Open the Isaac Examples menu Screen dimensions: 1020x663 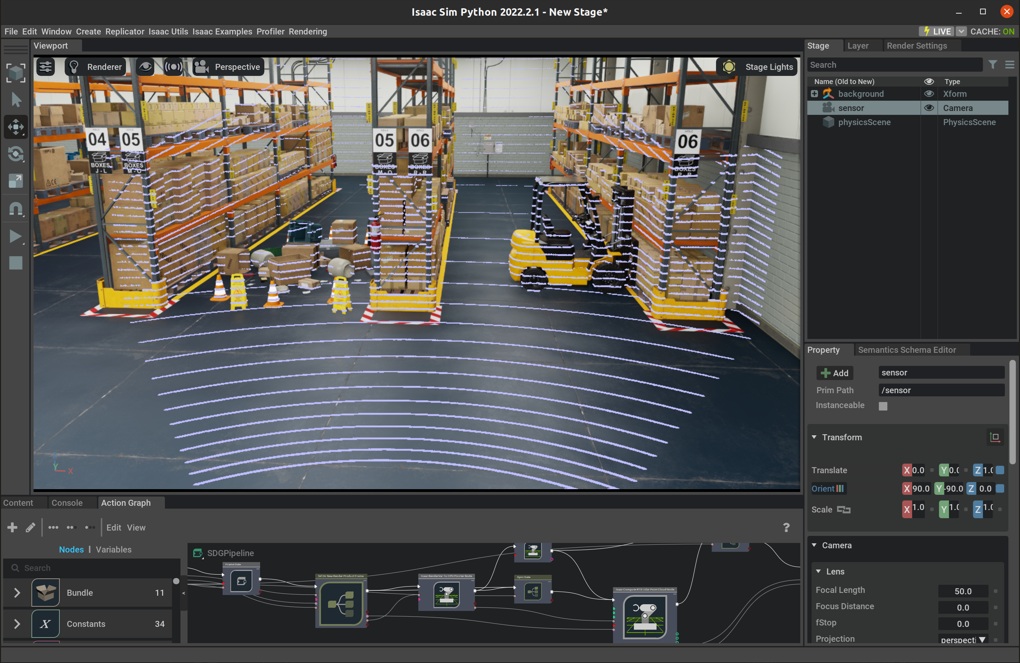tap(222, 31)
